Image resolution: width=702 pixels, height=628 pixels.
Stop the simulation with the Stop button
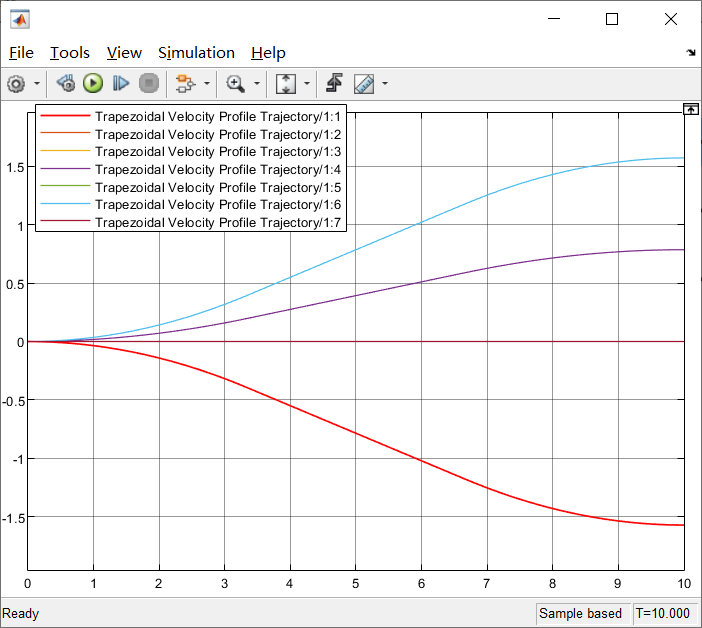[149, 83]
